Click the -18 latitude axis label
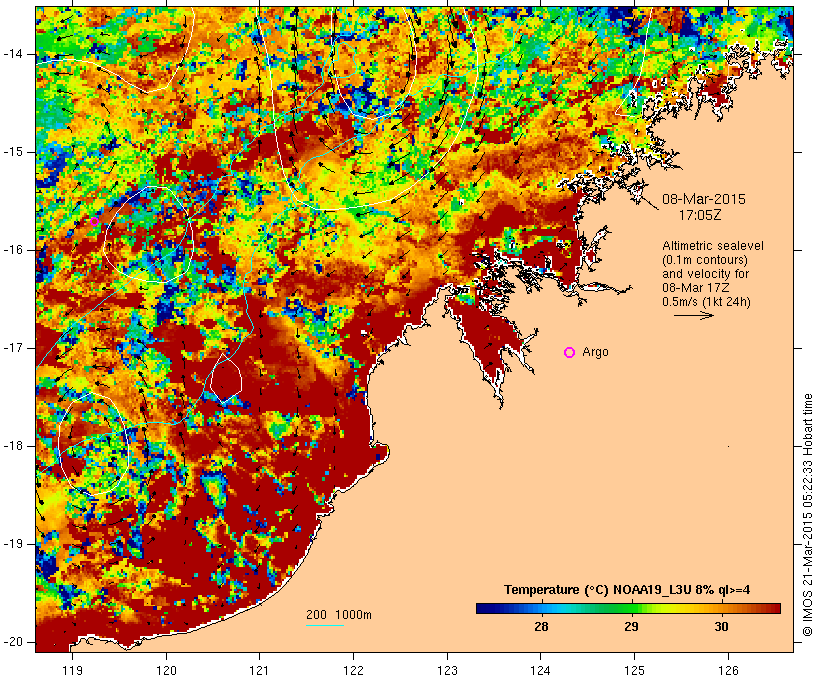This screenshot has height=680, width=820. pyautogui.click(x=13, y=446)
